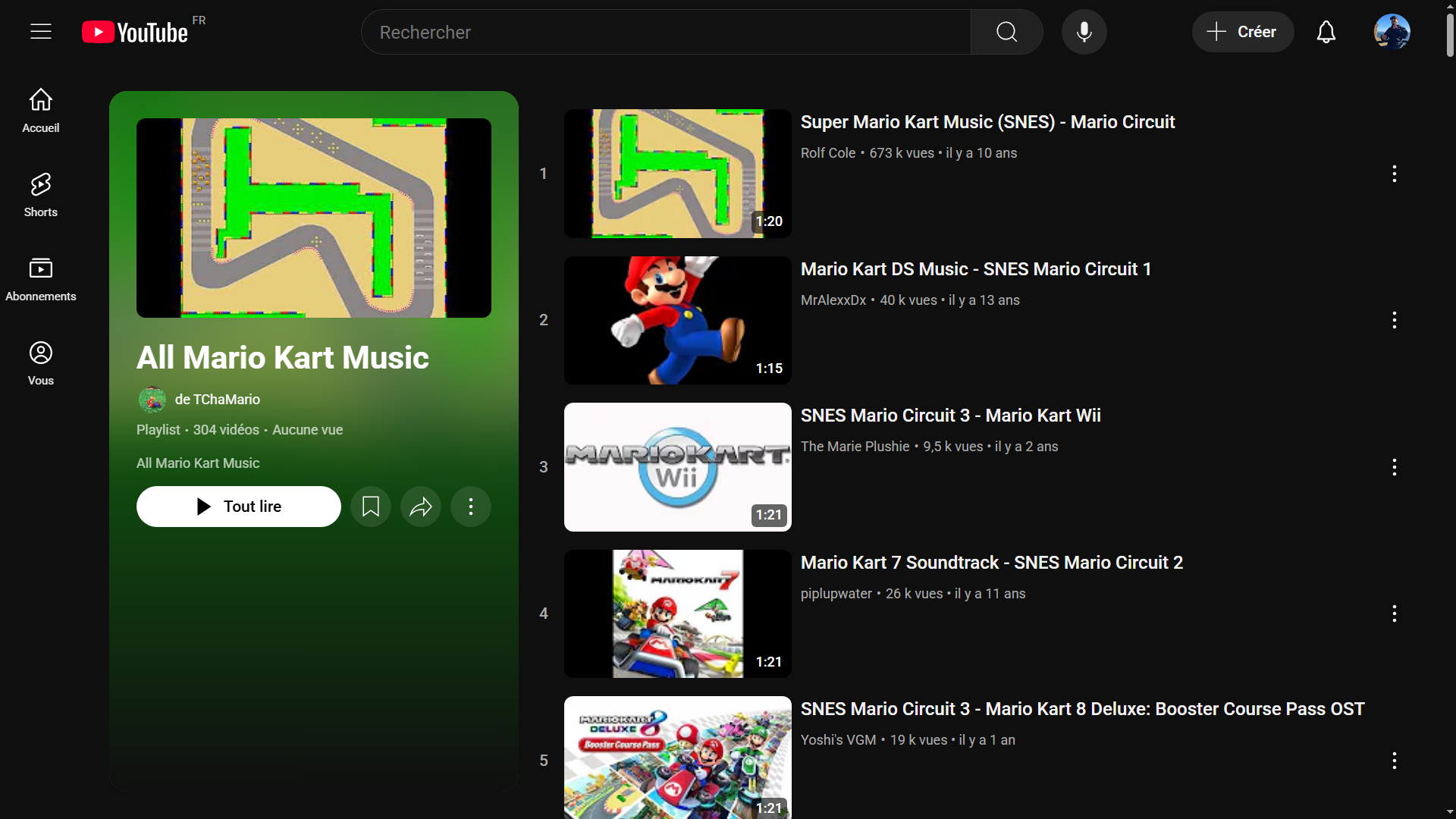Image resolution: width=1456 pixels, height=819 pixels.
Task: Open playlist three-dot options menu
Action: coord(471,507)
